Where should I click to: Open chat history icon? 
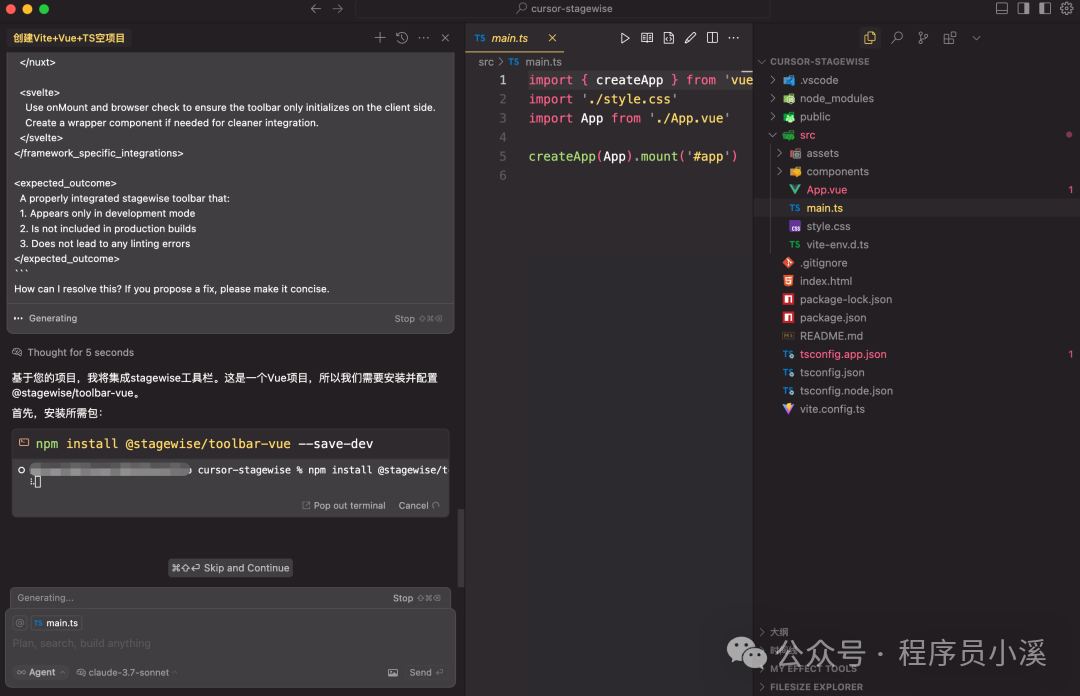pos(401,37)
